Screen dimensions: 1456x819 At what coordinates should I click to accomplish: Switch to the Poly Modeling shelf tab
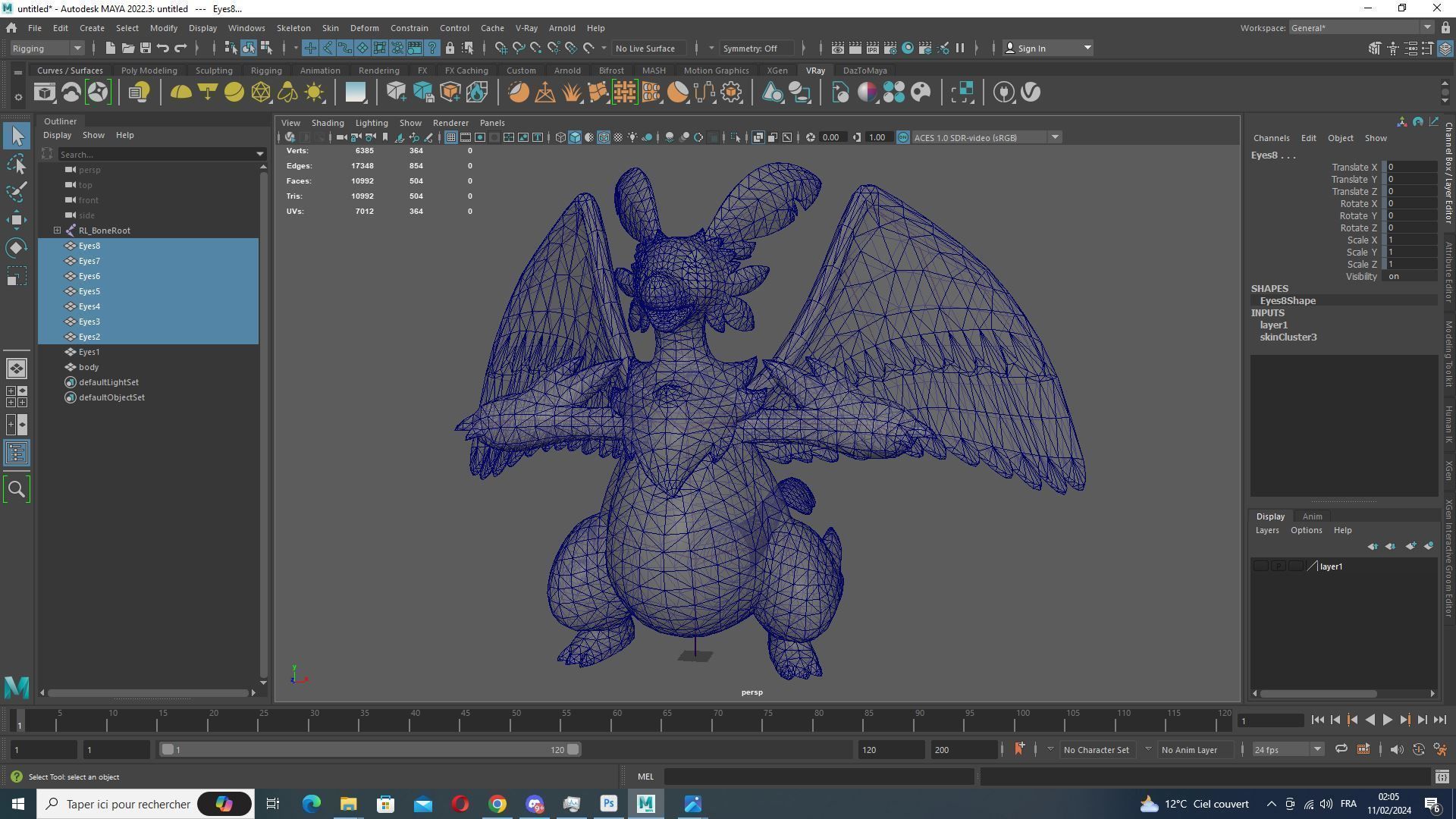[x=149, y=71]
